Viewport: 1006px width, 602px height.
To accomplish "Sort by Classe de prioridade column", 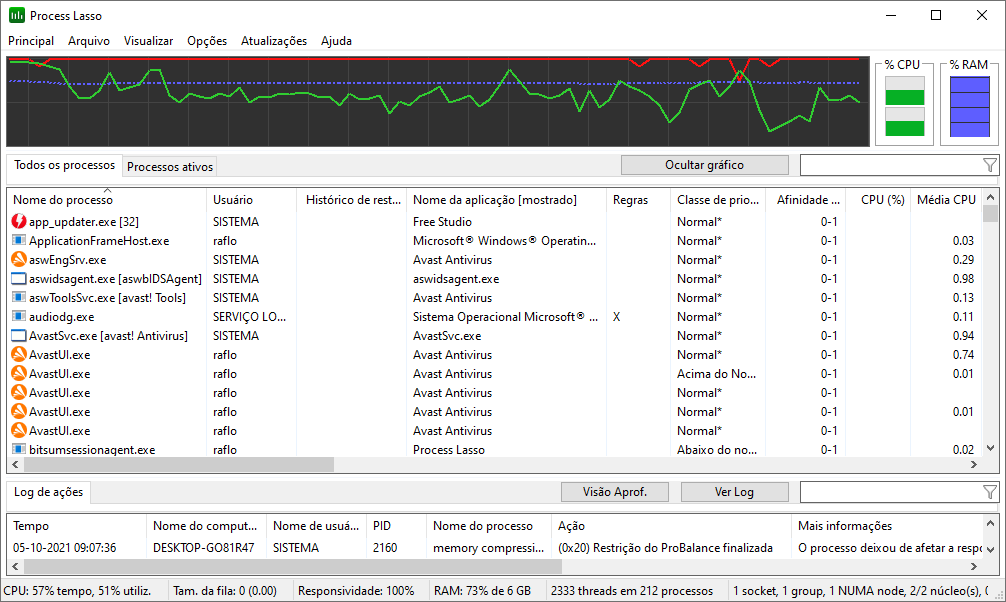I will tap(718, 200).
